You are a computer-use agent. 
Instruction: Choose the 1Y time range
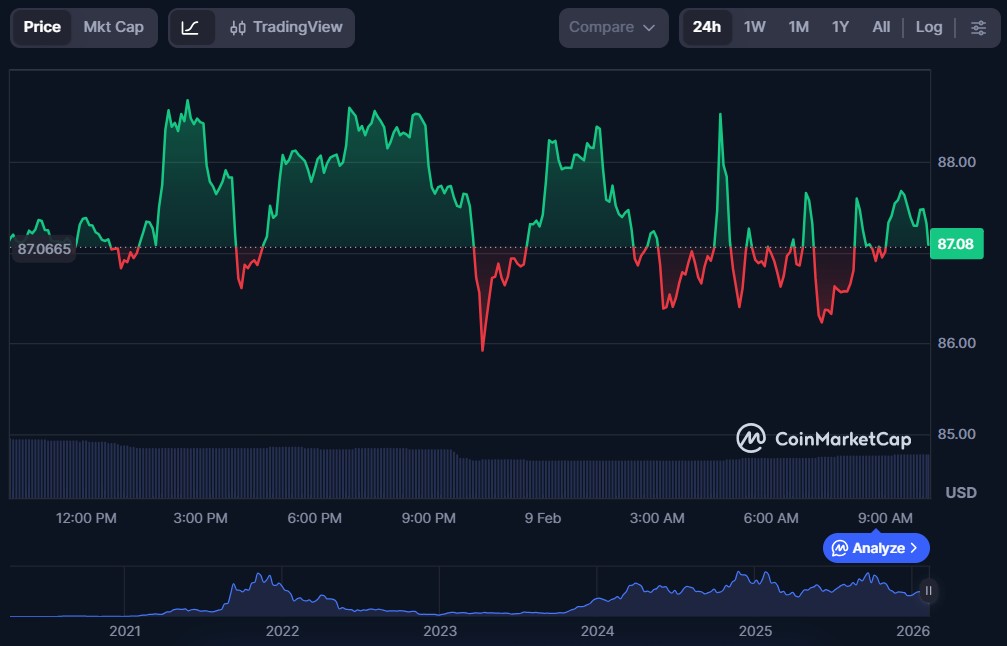click(x=840, y=27)
